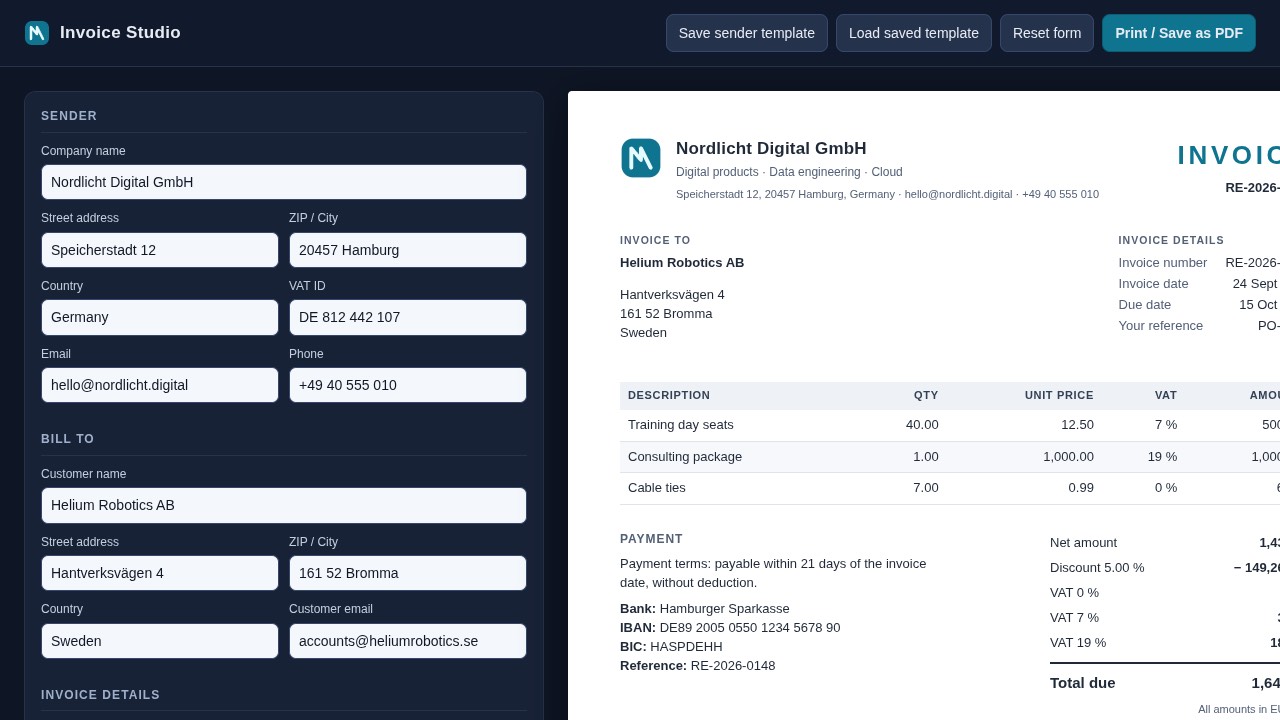Click the Nordlicht logo on invoice preview
This screenshot has height=720, width=1280.
point(641,158)
